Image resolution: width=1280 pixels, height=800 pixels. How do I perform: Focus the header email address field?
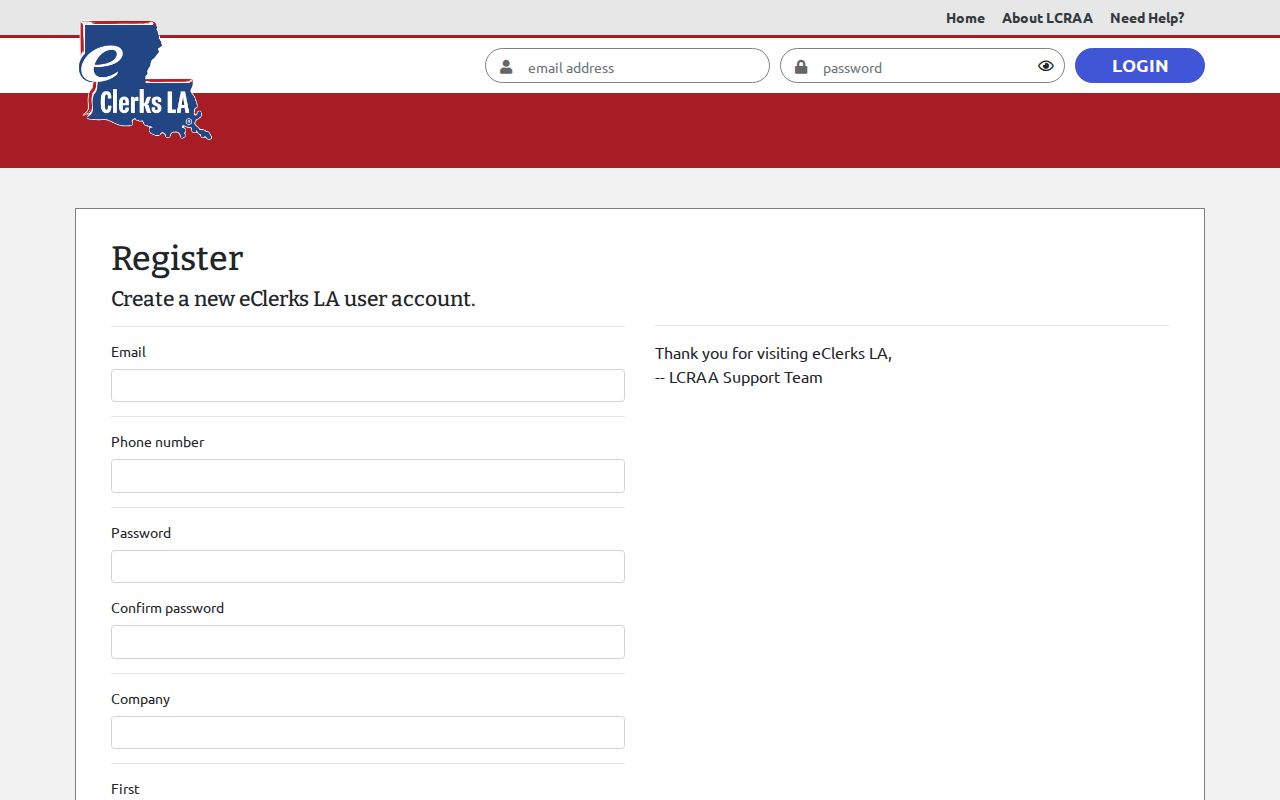(x=627, y=66)
